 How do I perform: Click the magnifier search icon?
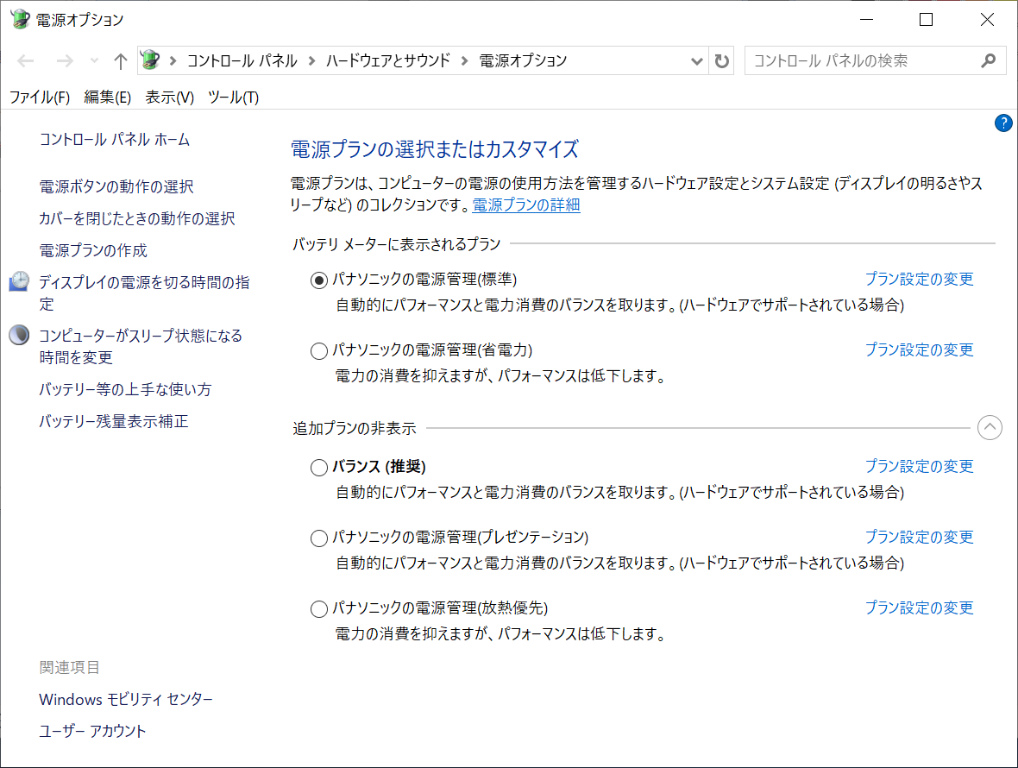click(x=988, y=61)
